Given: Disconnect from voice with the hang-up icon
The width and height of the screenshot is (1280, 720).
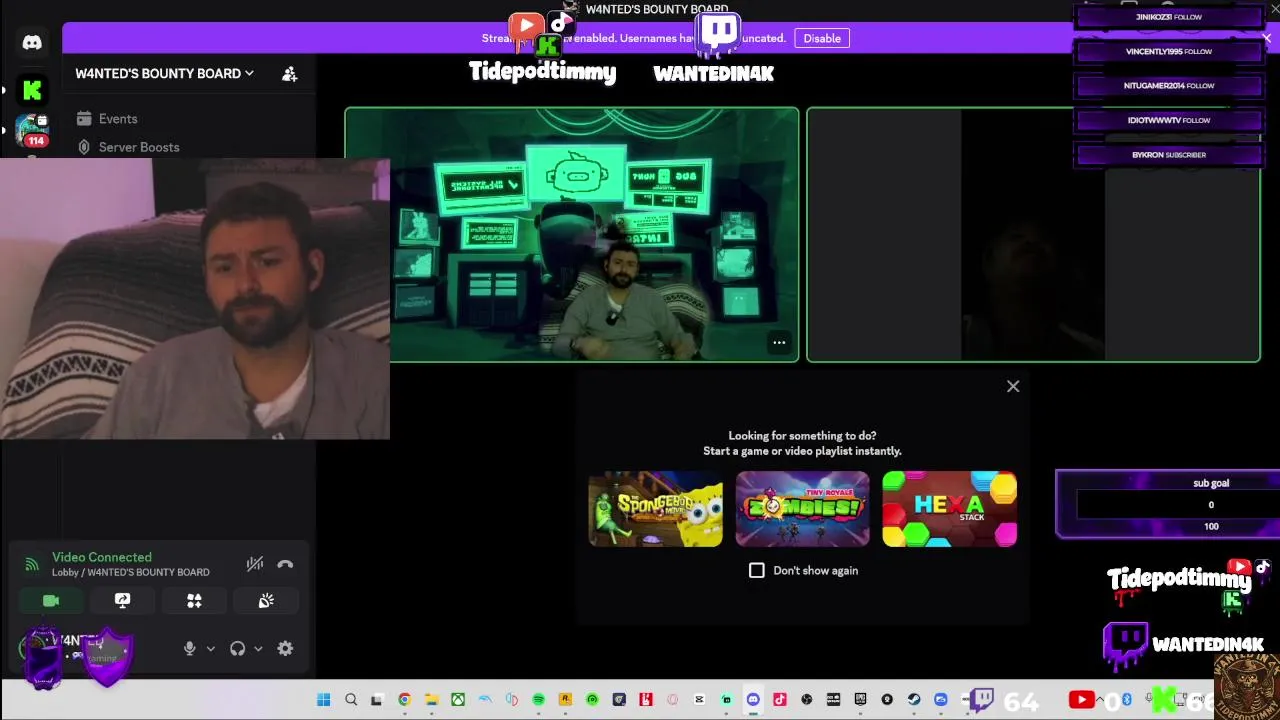Looking at the screenshot, I should [x=285, y=564].
